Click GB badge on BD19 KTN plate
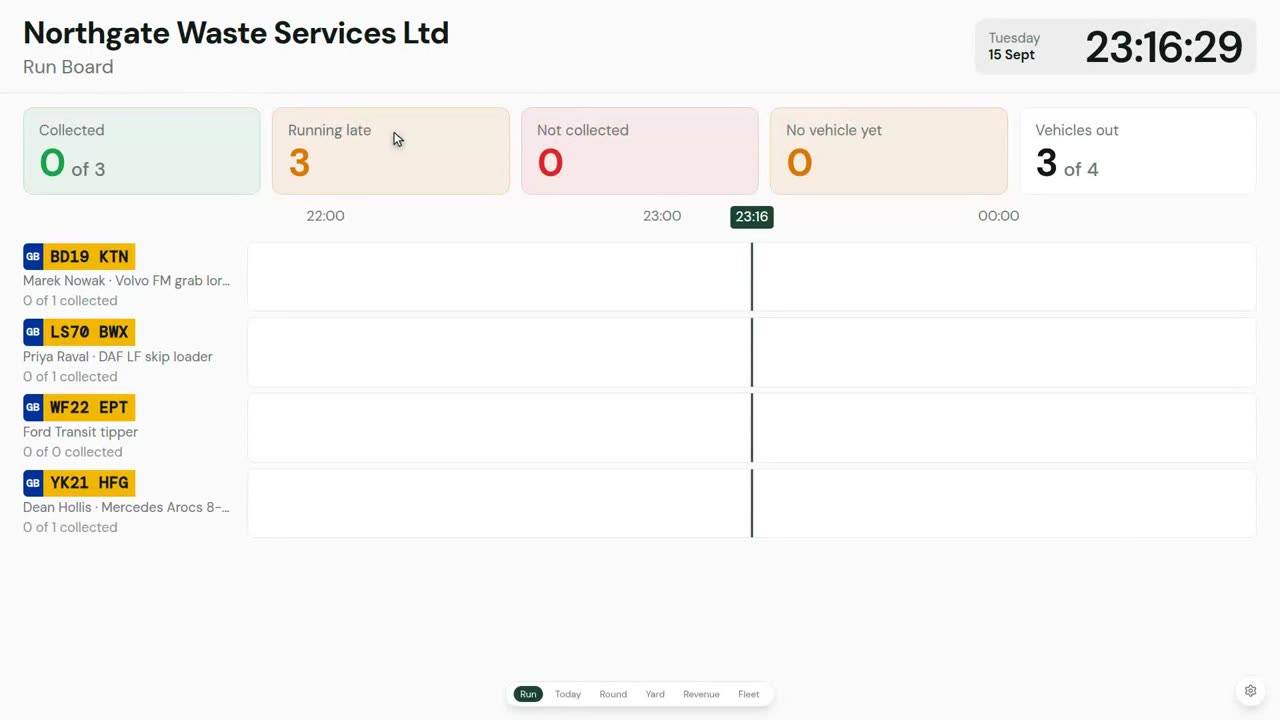This screenshot has width=1280, height=720. coord(33,257)
